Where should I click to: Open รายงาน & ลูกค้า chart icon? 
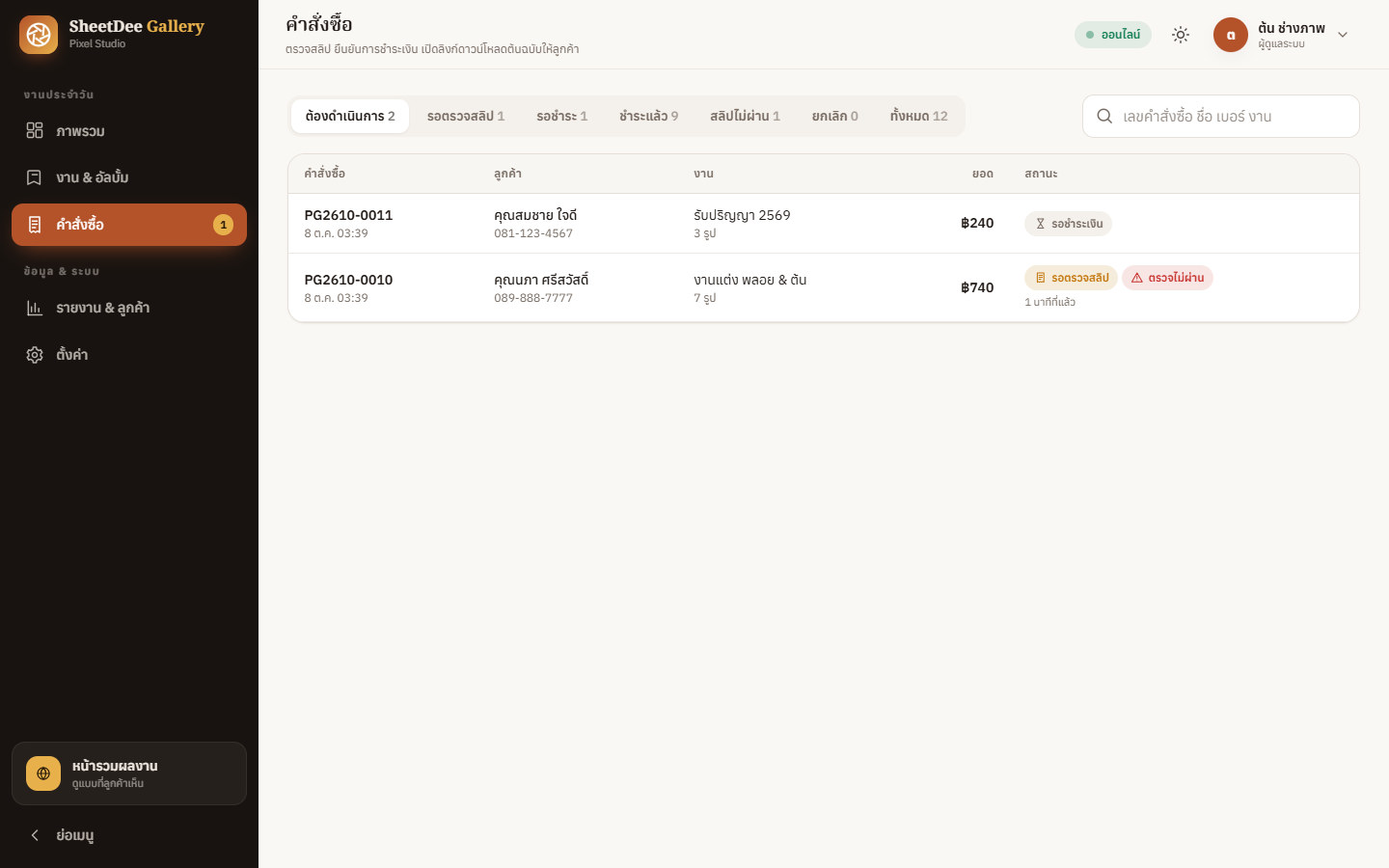(35, 308)
